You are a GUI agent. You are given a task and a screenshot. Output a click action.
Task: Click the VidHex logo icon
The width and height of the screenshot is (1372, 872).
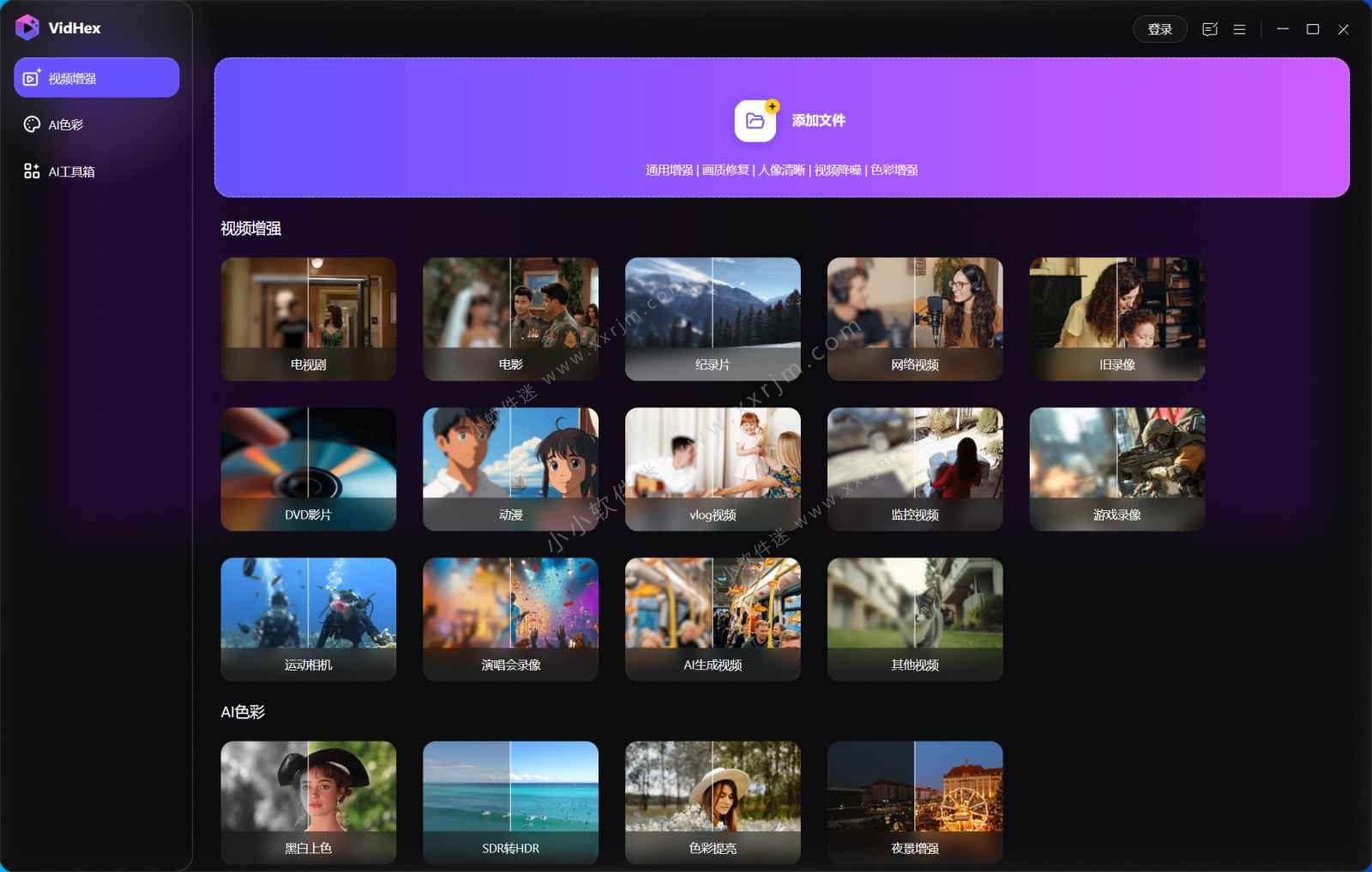pyautogui.click(x=27, y=27)
